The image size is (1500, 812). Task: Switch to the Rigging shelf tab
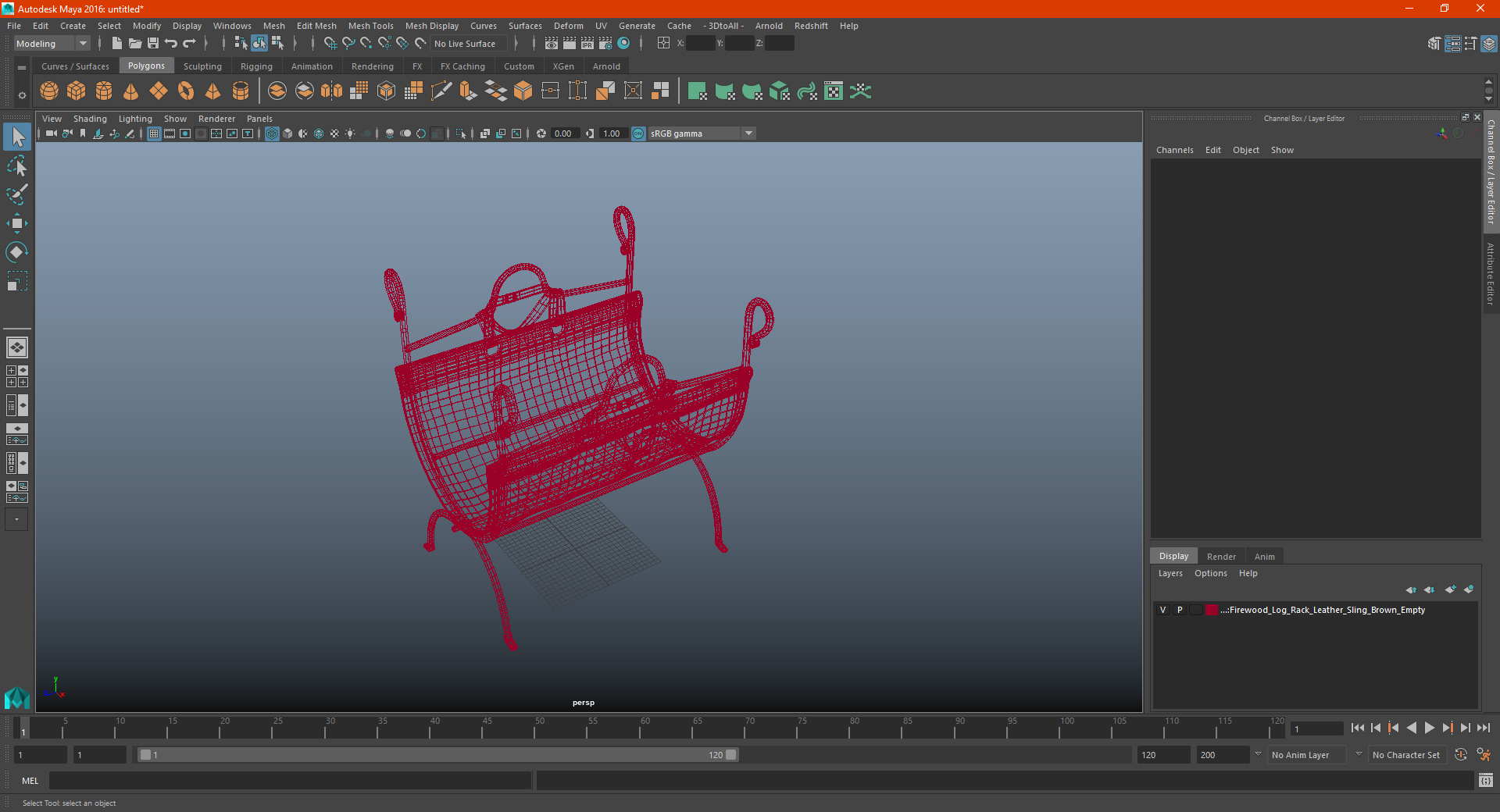(256, 66)
